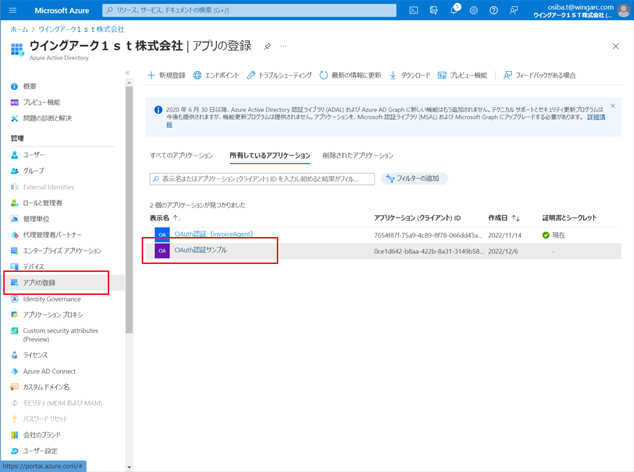Viewport: 634px width, 472px height.
Task: Sort by 表示名 column
Action: point(165,218)
